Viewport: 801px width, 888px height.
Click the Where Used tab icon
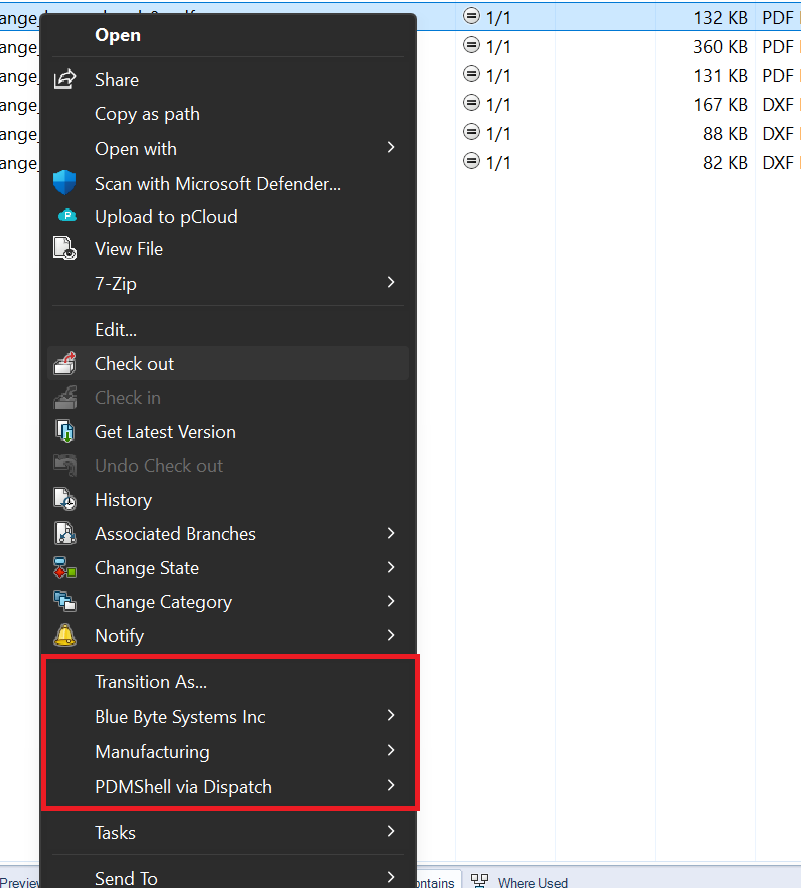[x=479, y=881]
